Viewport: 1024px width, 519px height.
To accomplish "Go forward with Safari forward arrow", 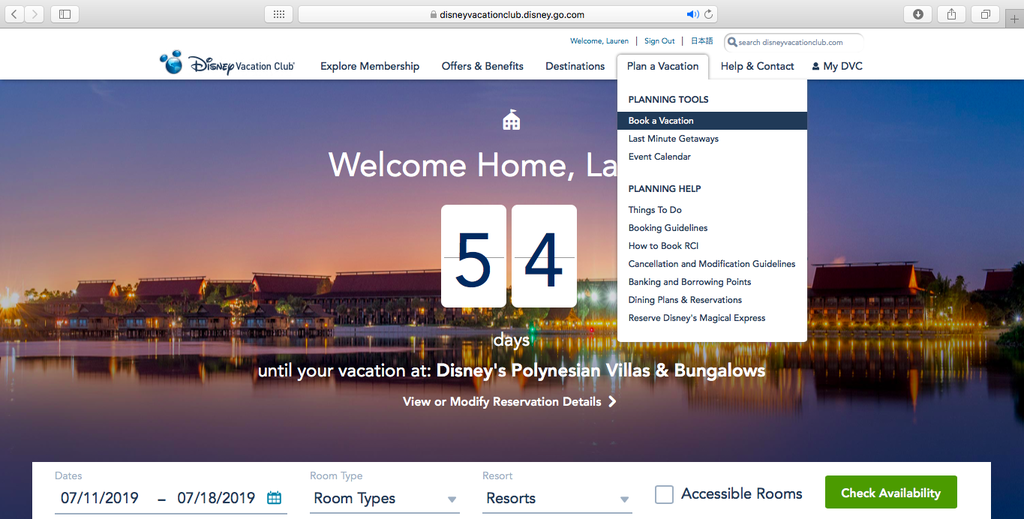I will coord(34,14).
